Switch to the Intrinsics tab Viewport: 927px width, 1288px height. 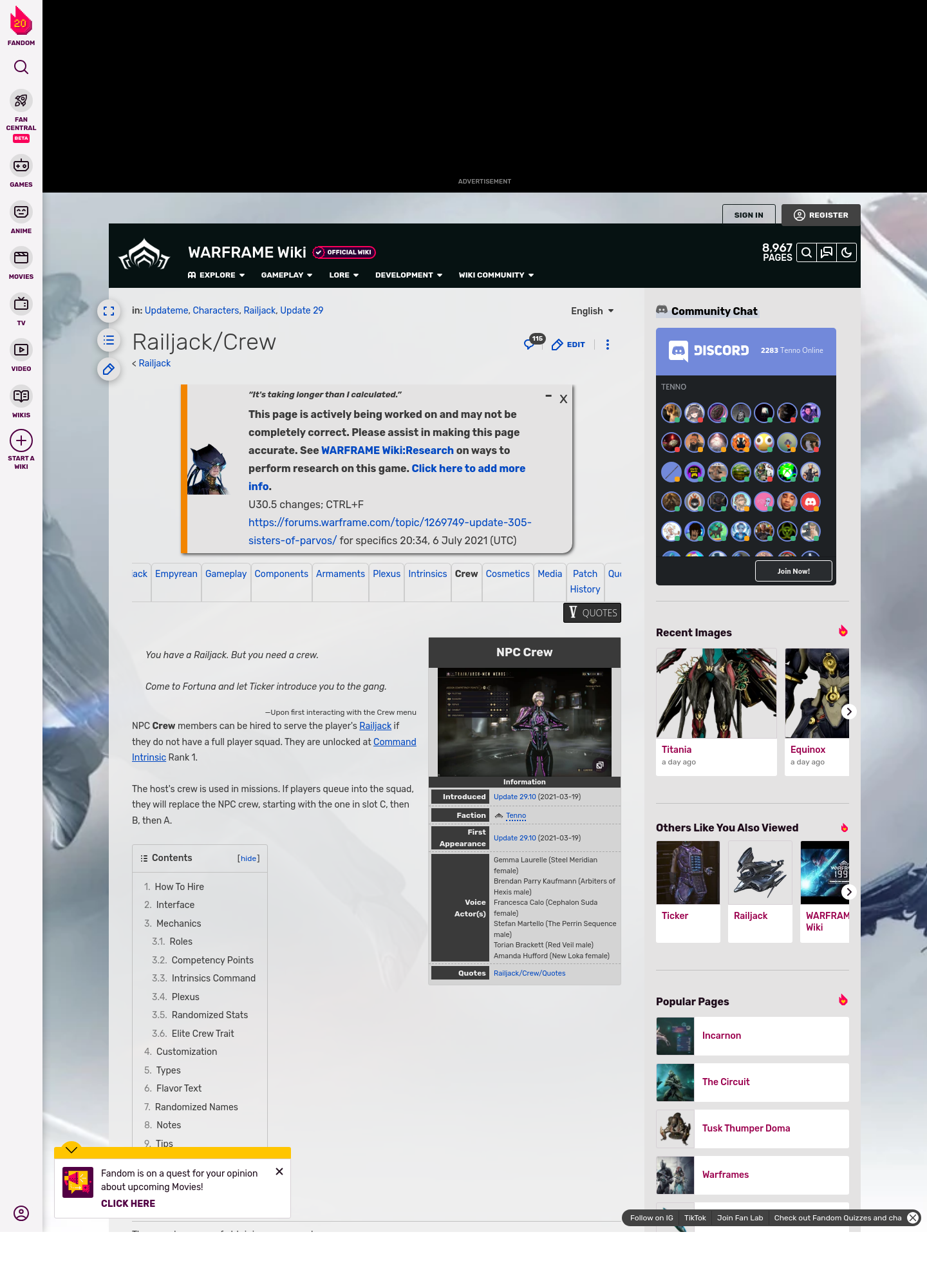tap(427, 574)
